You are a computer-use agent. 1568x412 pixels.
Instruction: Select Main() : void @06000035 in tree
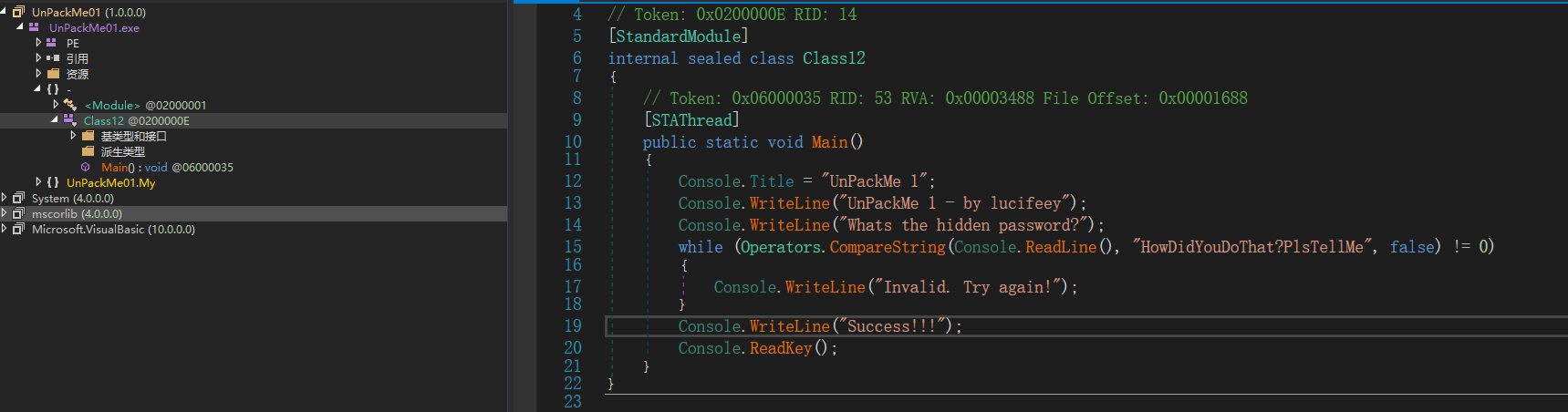tap(167, 167)
